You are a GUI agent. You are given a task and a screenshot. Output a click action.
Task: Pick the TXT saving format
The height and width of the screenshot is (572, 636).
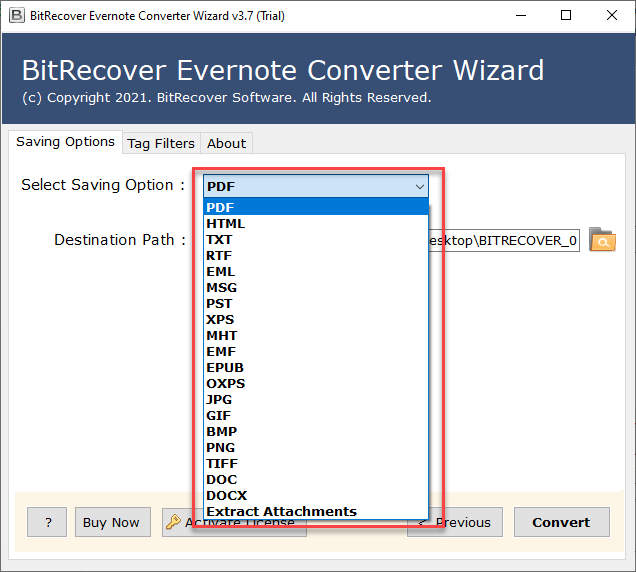(316, 239)
